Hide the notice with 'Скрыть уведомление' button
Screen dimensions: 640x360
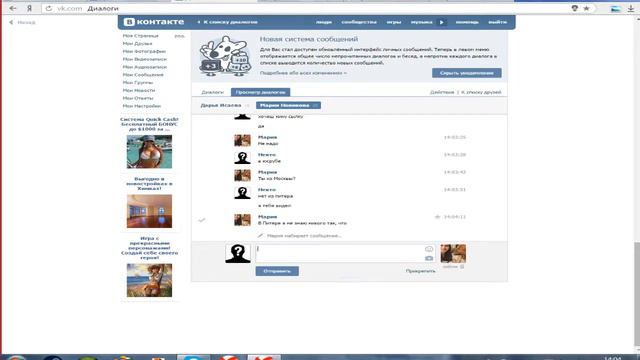[x=467, y=73]
